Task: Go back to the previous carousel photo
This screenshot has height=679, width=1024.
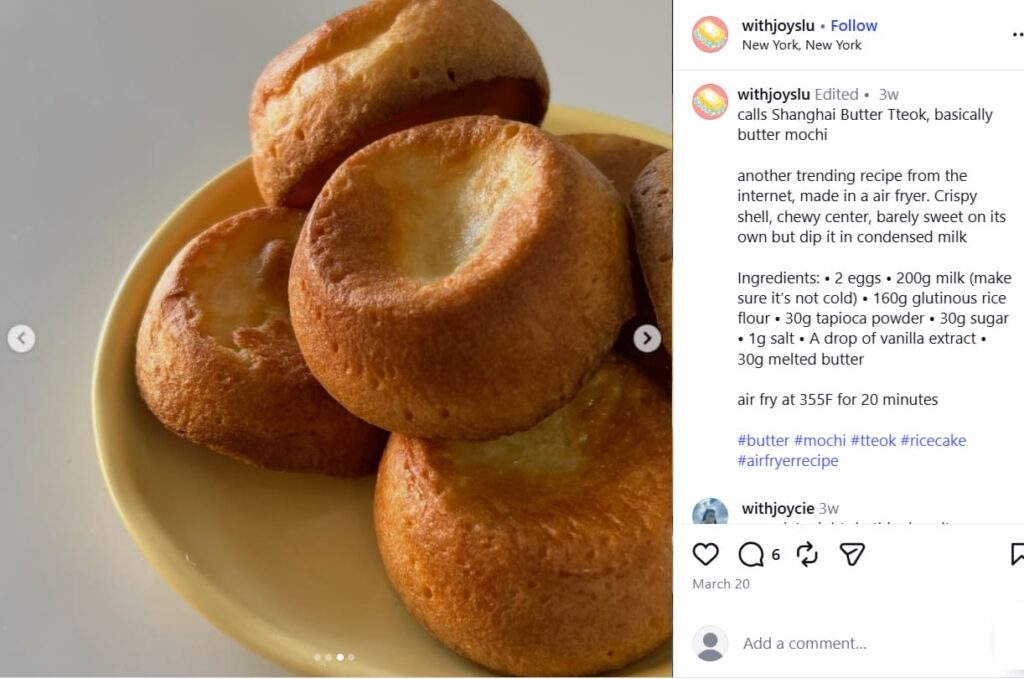Action: [21, 339]
